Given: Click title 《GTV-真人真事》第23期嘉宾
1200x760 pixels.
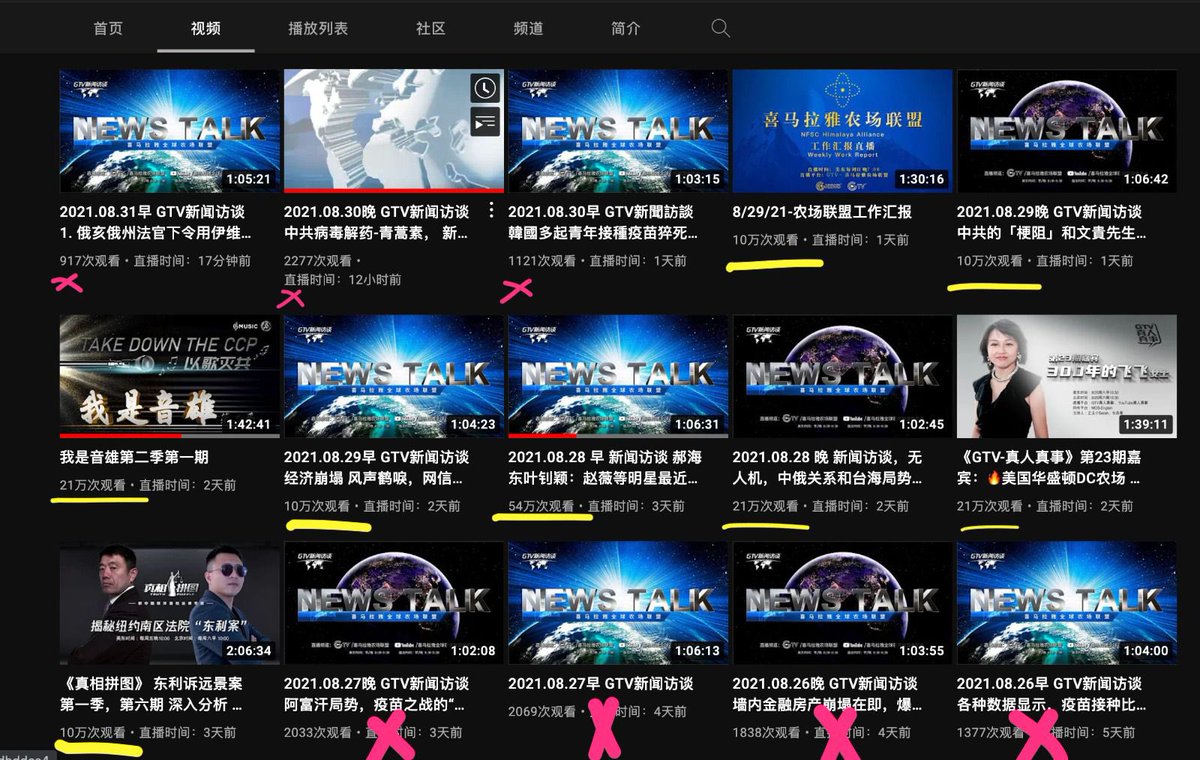Looking at the screenshot, I should [1051, 468].
